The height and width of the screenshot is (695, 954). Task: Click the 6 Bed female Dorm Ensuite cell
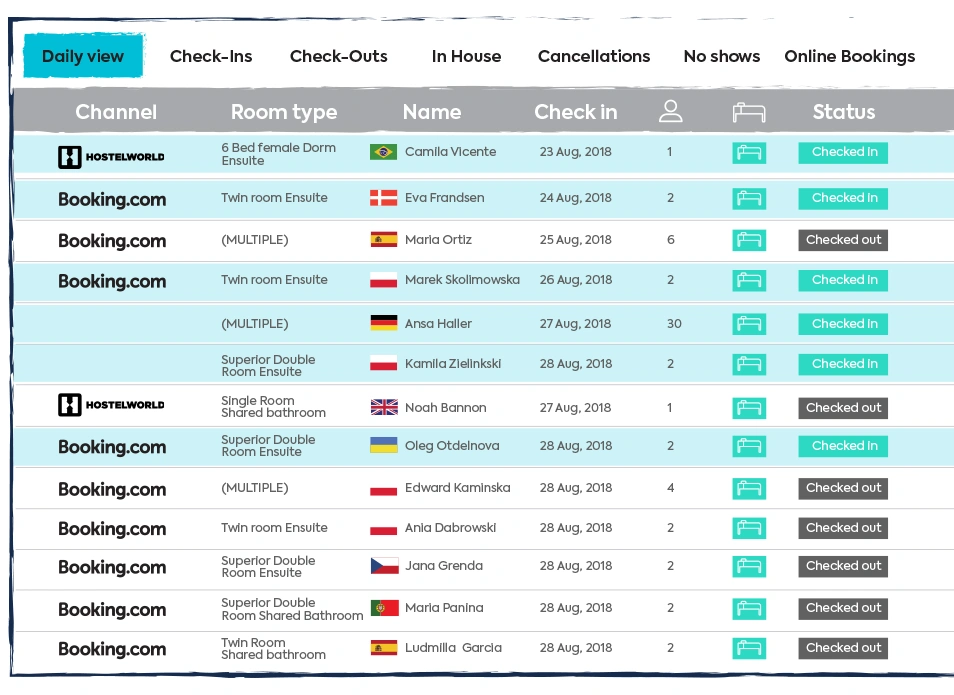[x=279, y=154]
